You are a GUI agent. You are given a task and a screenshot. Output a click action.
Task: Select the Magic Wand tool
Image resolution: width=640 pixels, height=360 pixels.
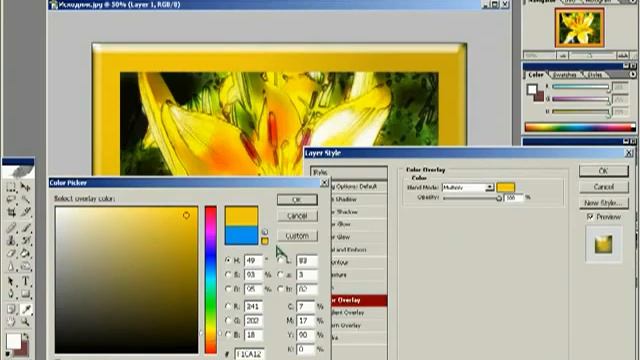(25, 200)
